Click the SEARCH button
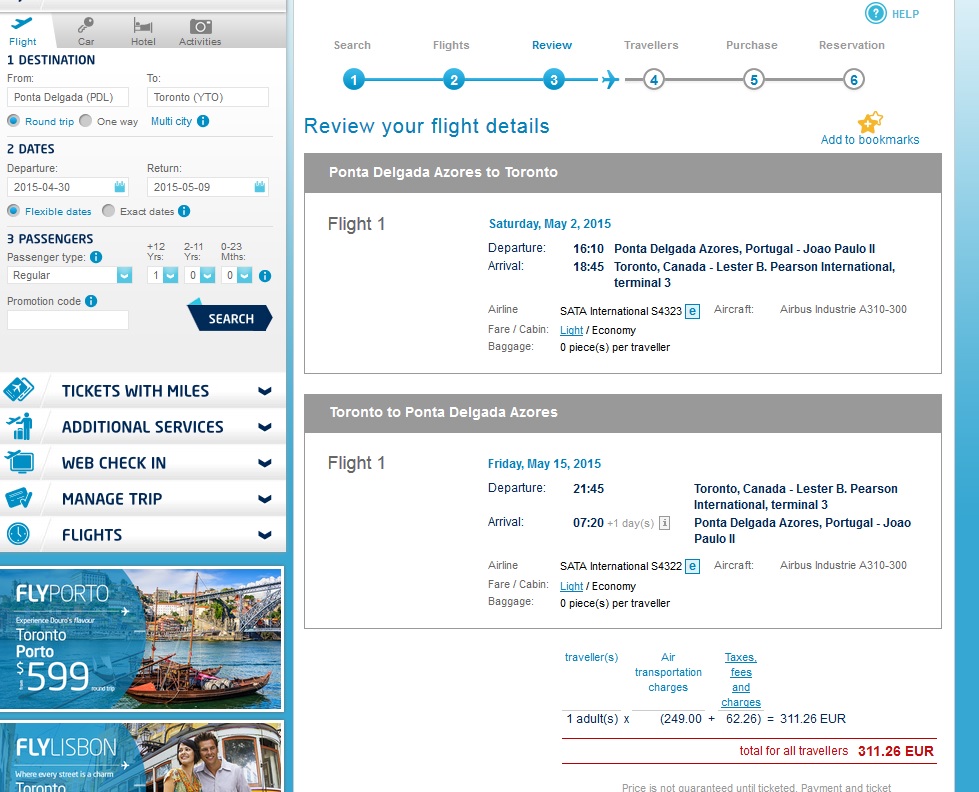Viewport: 979px width, 792px height. (230, 318)
